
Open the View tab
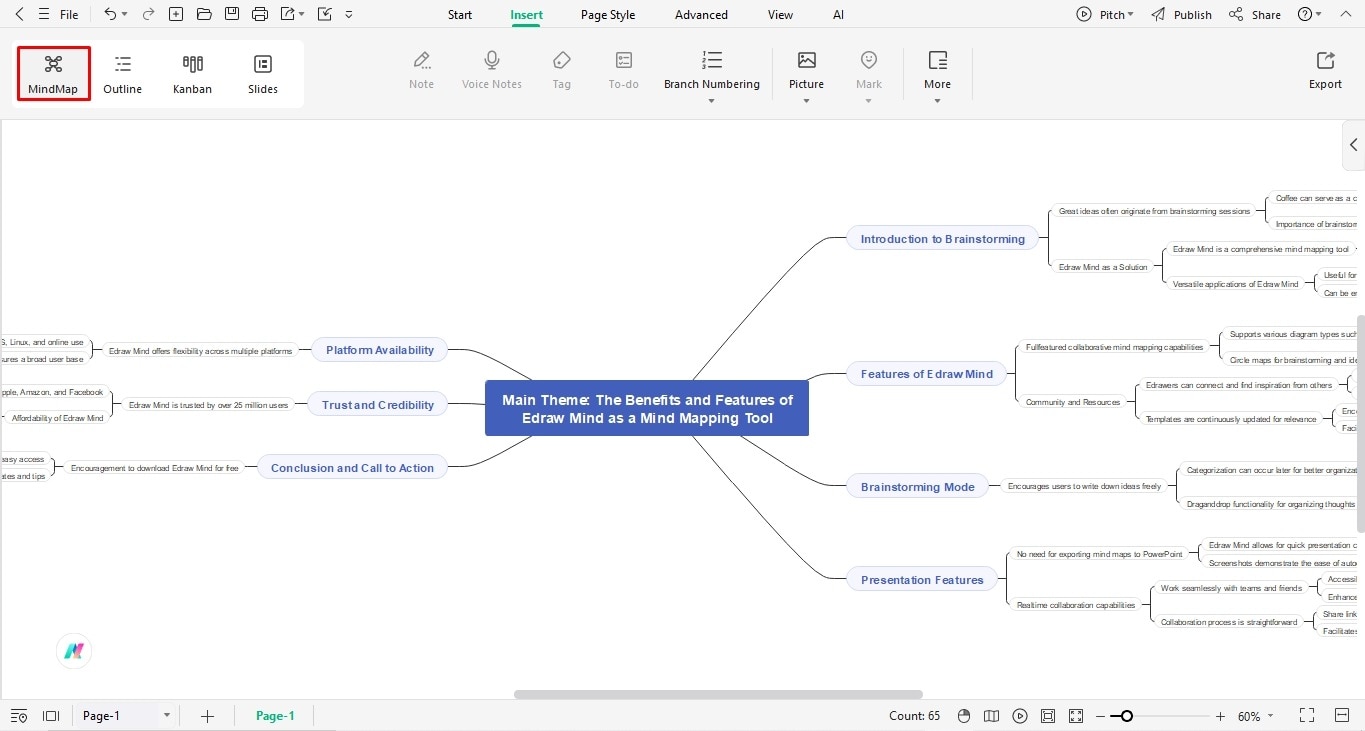coord(781,15)
